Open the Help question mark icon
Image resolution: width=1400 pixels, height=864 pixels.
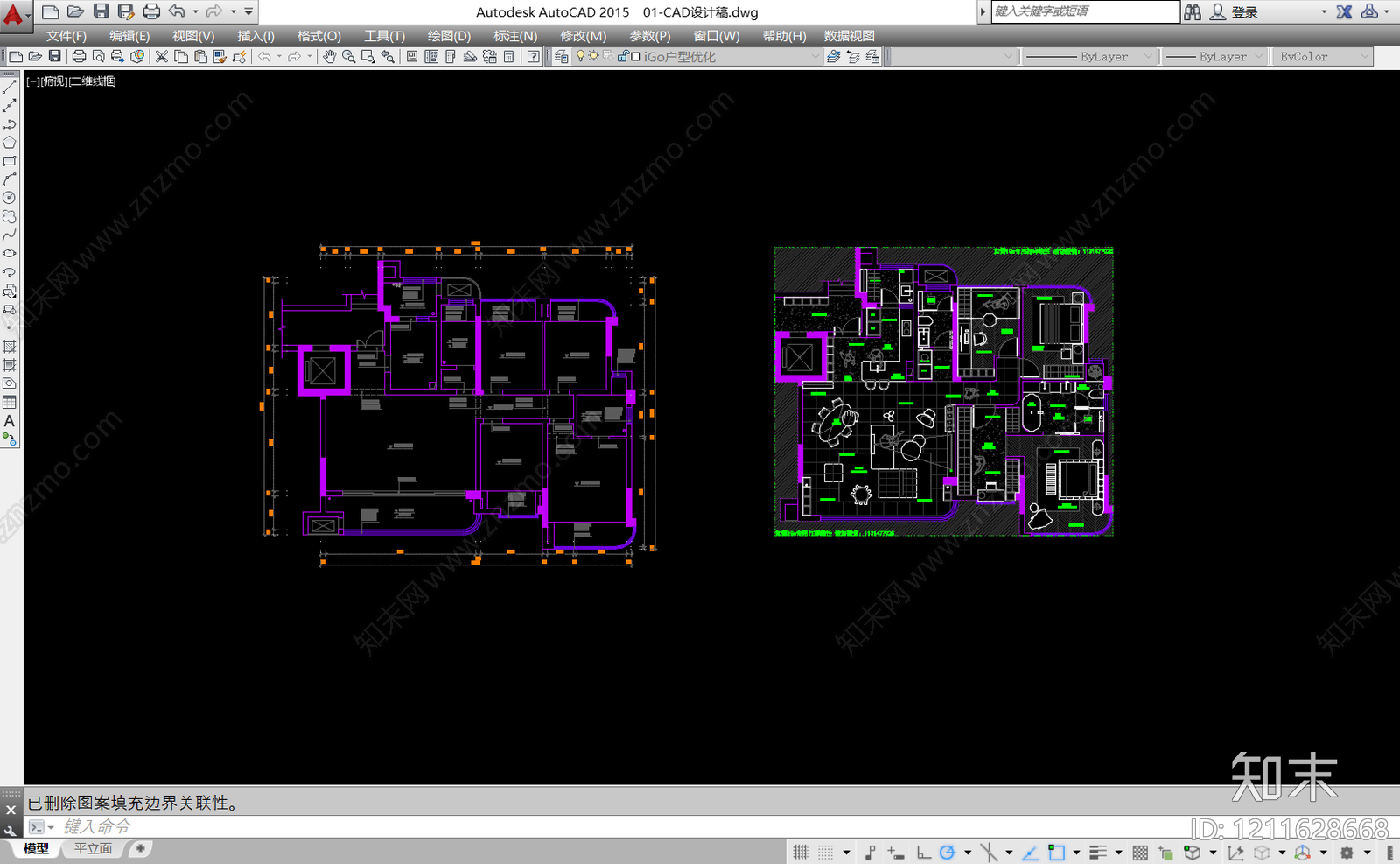pyautogui.click(x=533, y=57)
